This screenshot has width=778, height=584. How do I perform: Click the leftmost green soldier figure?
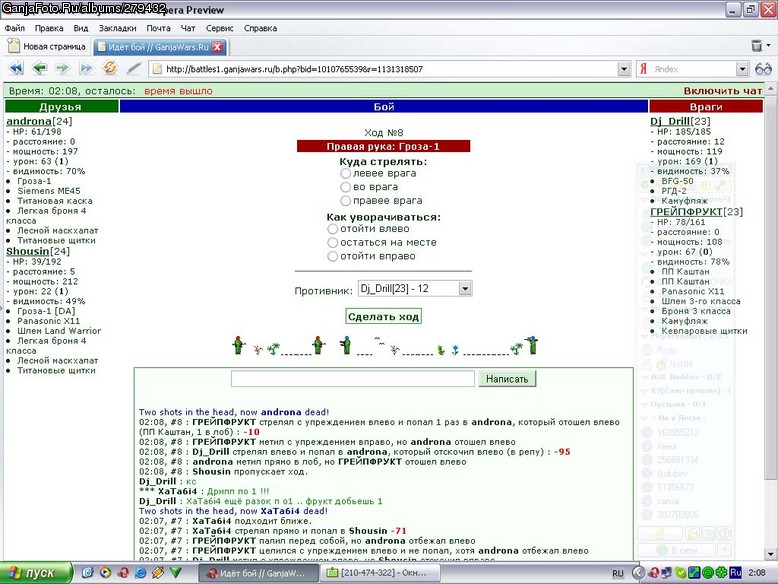pos(239,345)
